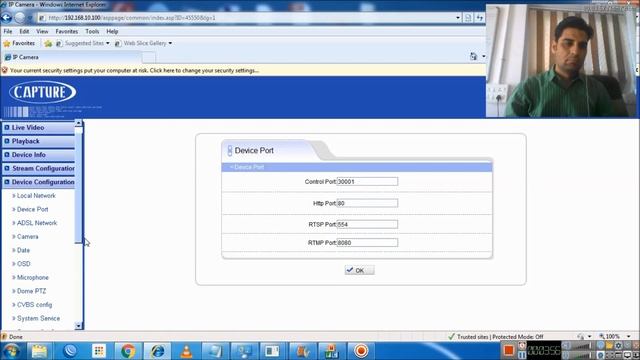Click the Compatibility View page icon
Screen dimensions: 640x360
click(468, 18)
